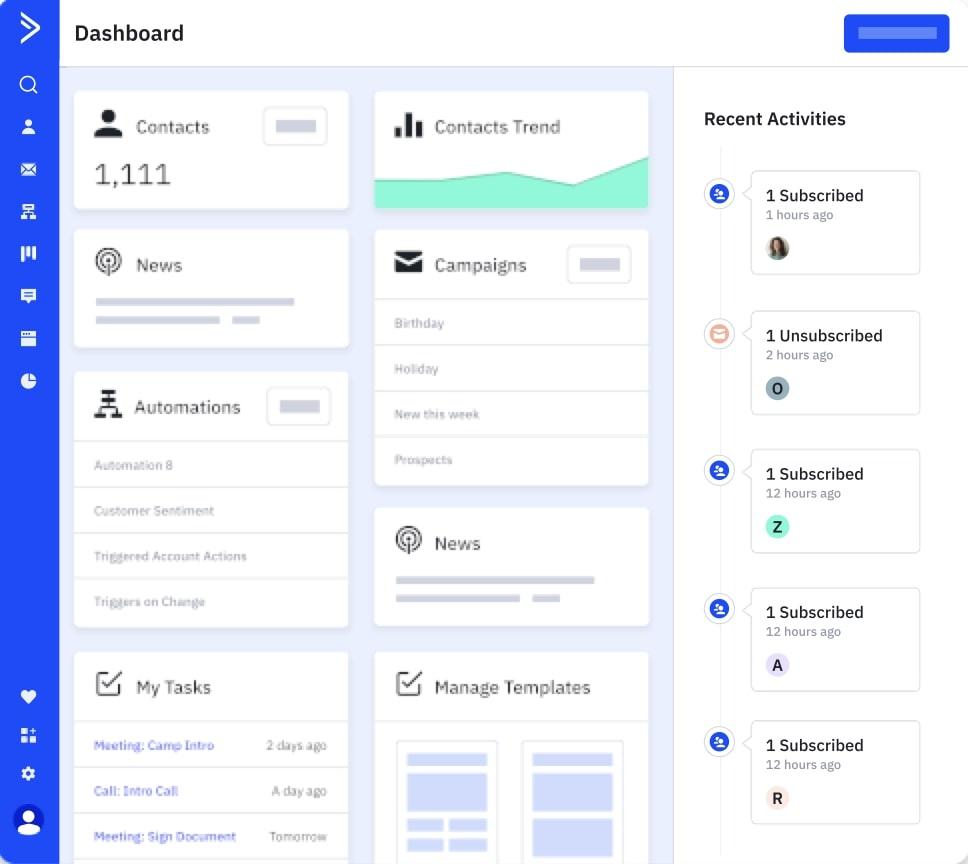Click the 1 Unsubscribed activity orange icon
This screenshot has width=968, height=864.
(719, 334)
